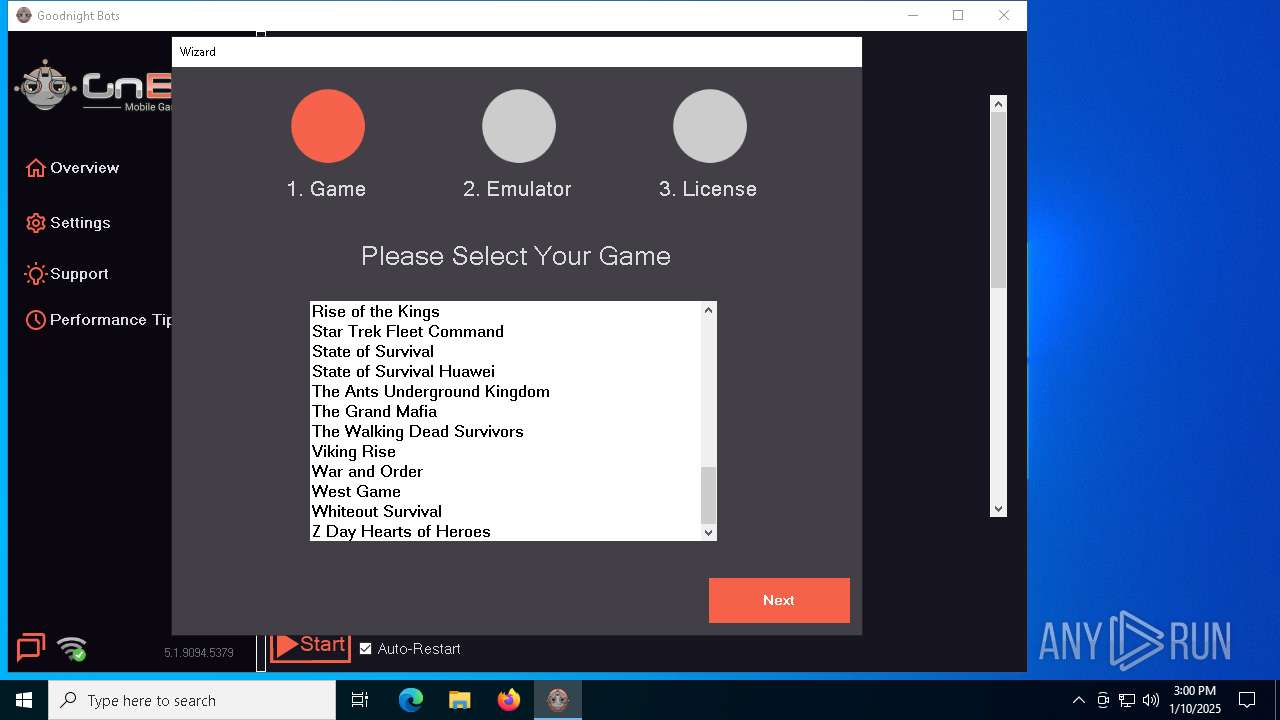Open the Overview home icon
This screenshot has width=1280, height=720.
36,168
